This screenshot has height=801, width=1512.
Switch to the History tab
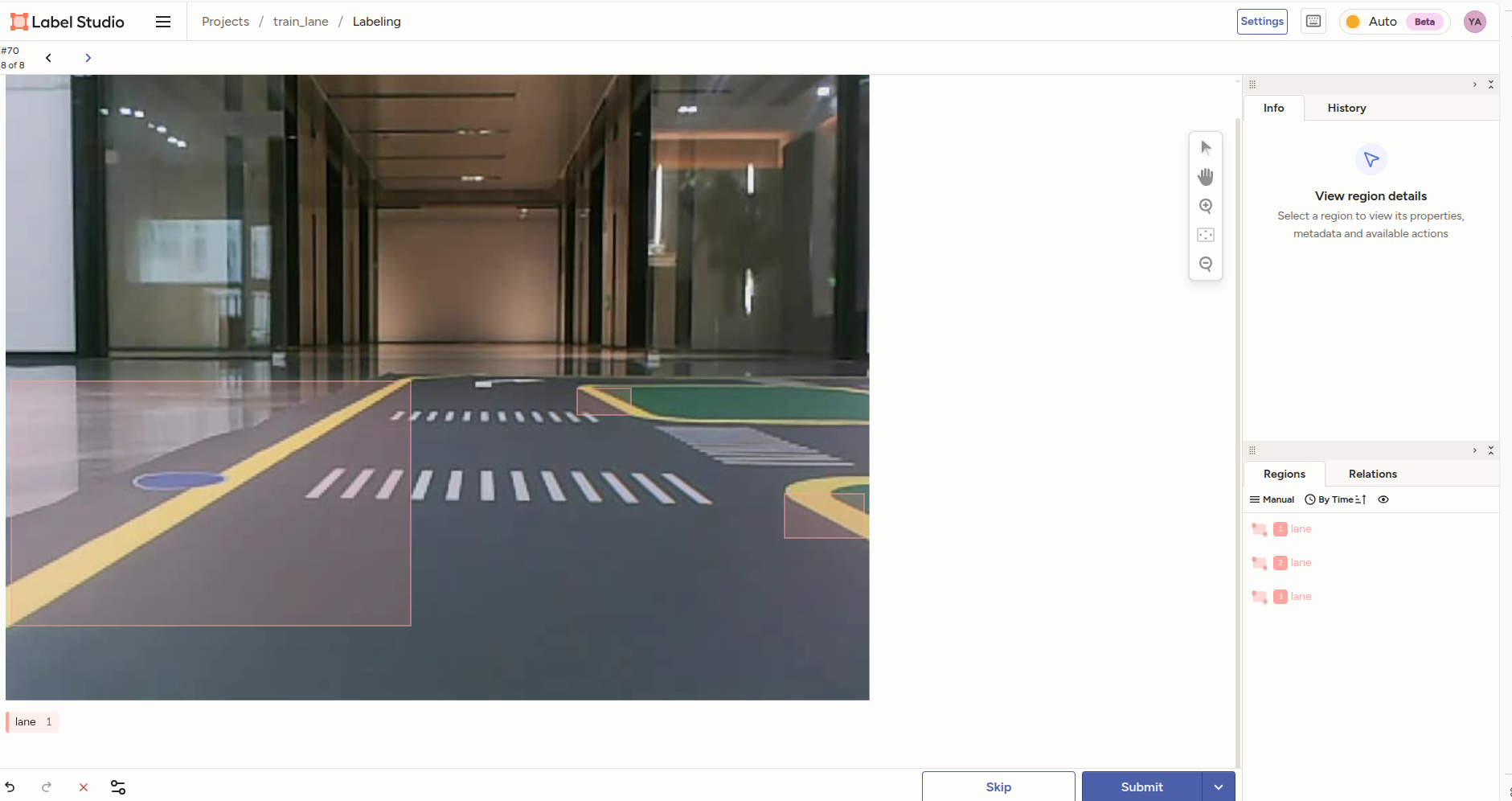pyautogui.click(x=1346, y=108)
